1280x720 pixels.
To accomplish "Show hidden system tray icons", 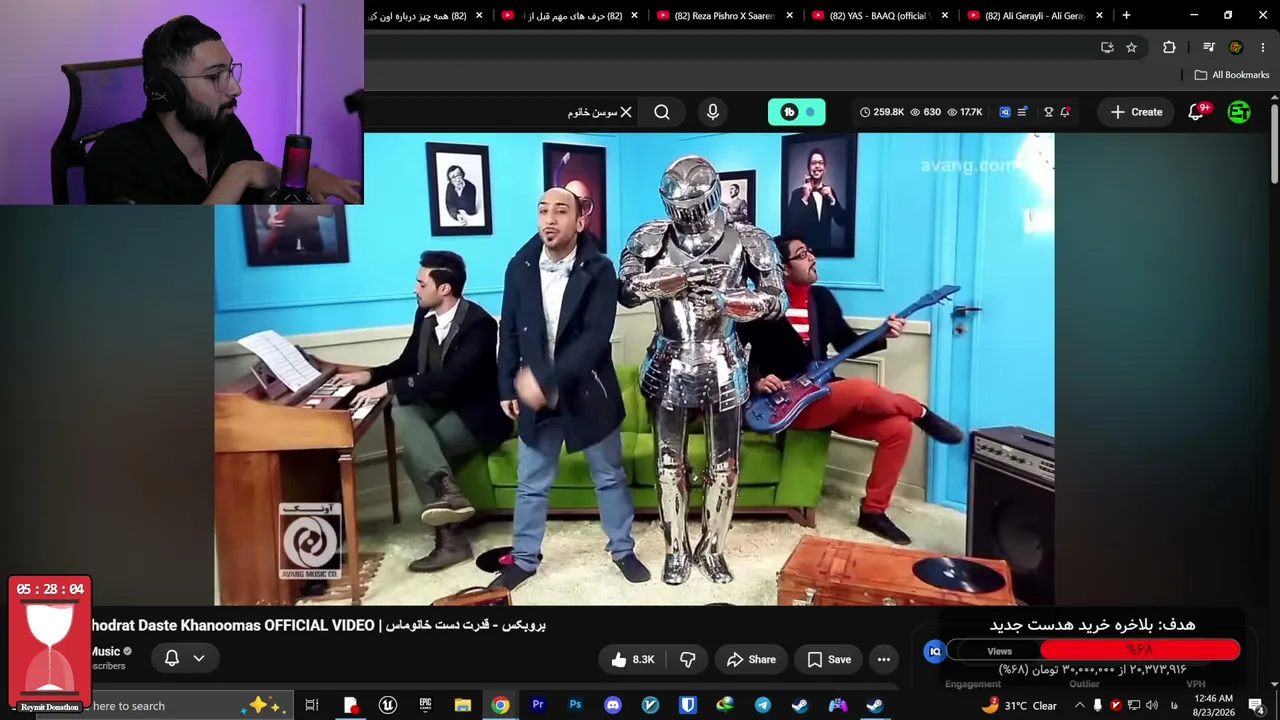I will 1080,706.
